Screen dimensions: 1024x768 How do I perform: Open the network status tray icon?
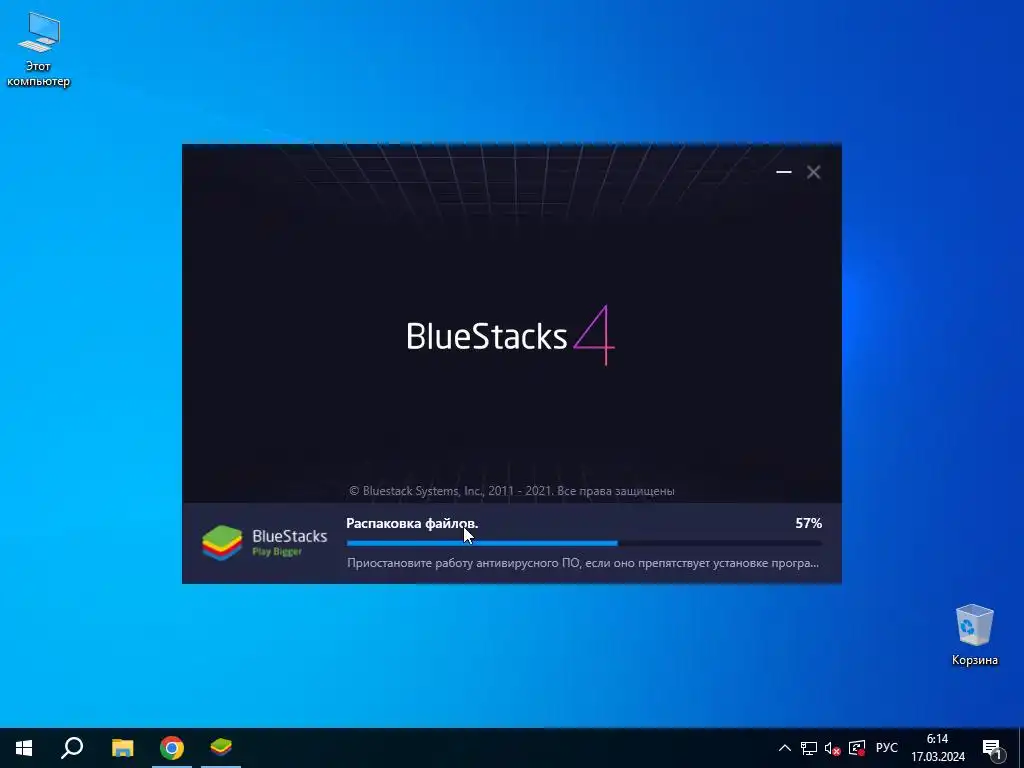[x=808, y=748]
